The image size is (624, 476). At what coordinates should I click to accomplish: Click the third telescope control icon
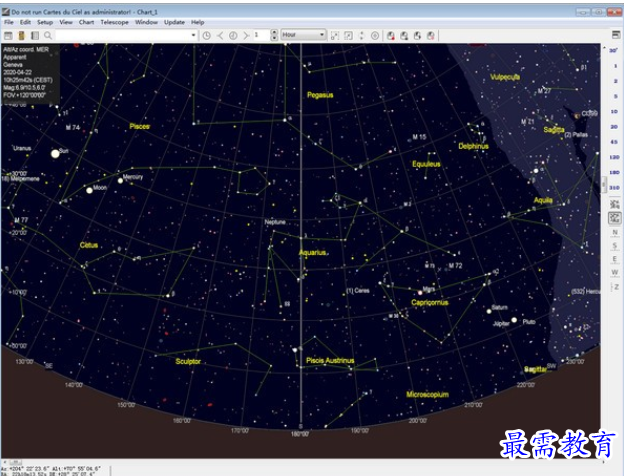pos(417,35)
